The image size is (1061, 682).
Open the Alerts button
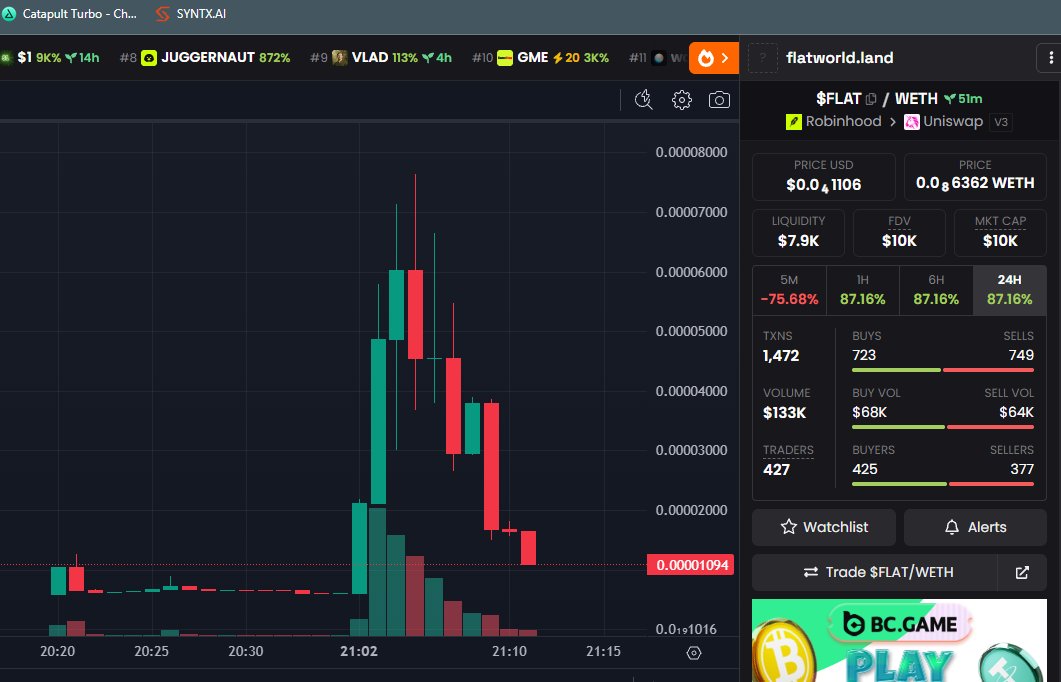click(x=975, y=527)
